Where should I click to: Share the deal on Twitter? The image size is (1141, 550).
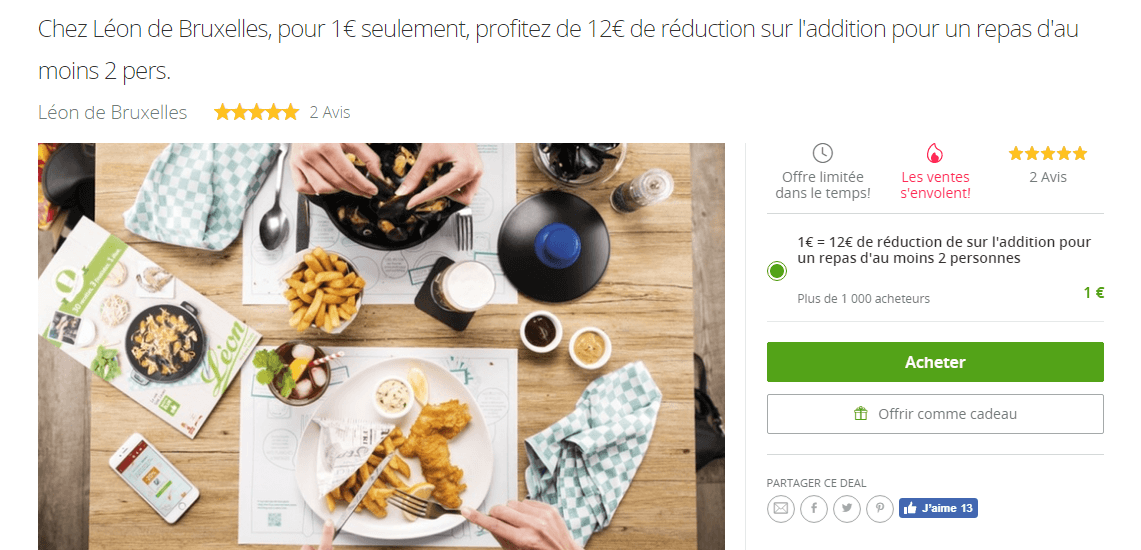847,508
